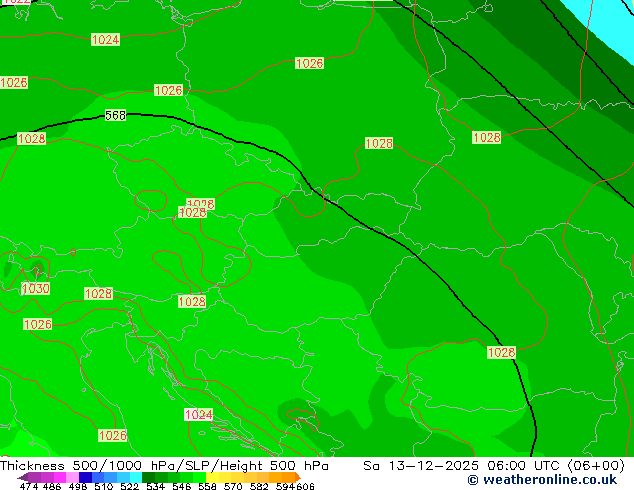Pick the dark blue legend swatch

85,477
